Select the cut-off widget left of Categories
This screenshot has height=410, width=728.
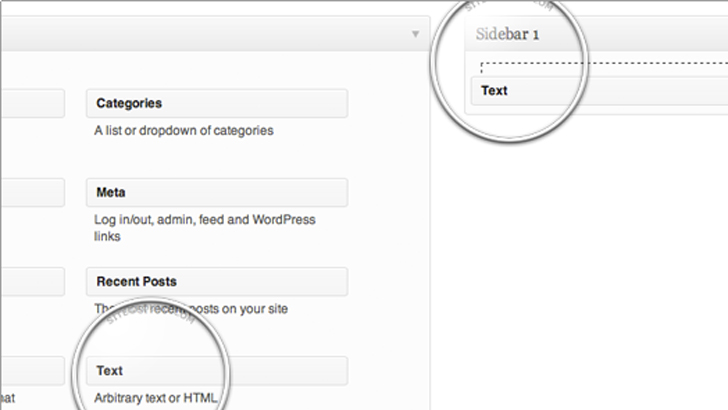click(32, 103)
